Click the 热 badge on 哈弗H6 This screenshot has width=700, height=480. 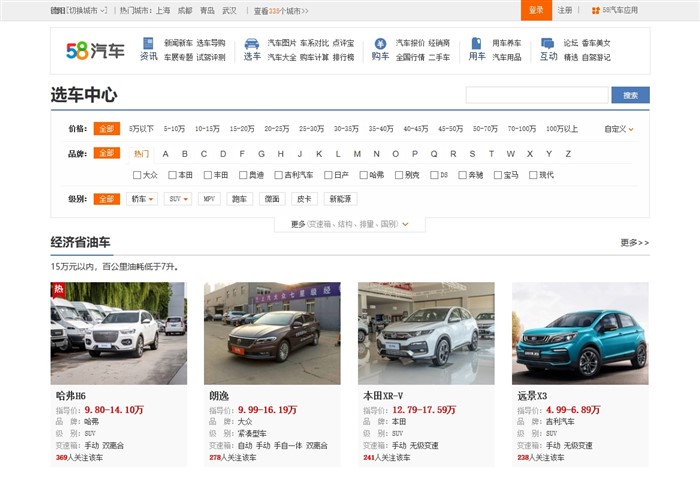[58, 289]
